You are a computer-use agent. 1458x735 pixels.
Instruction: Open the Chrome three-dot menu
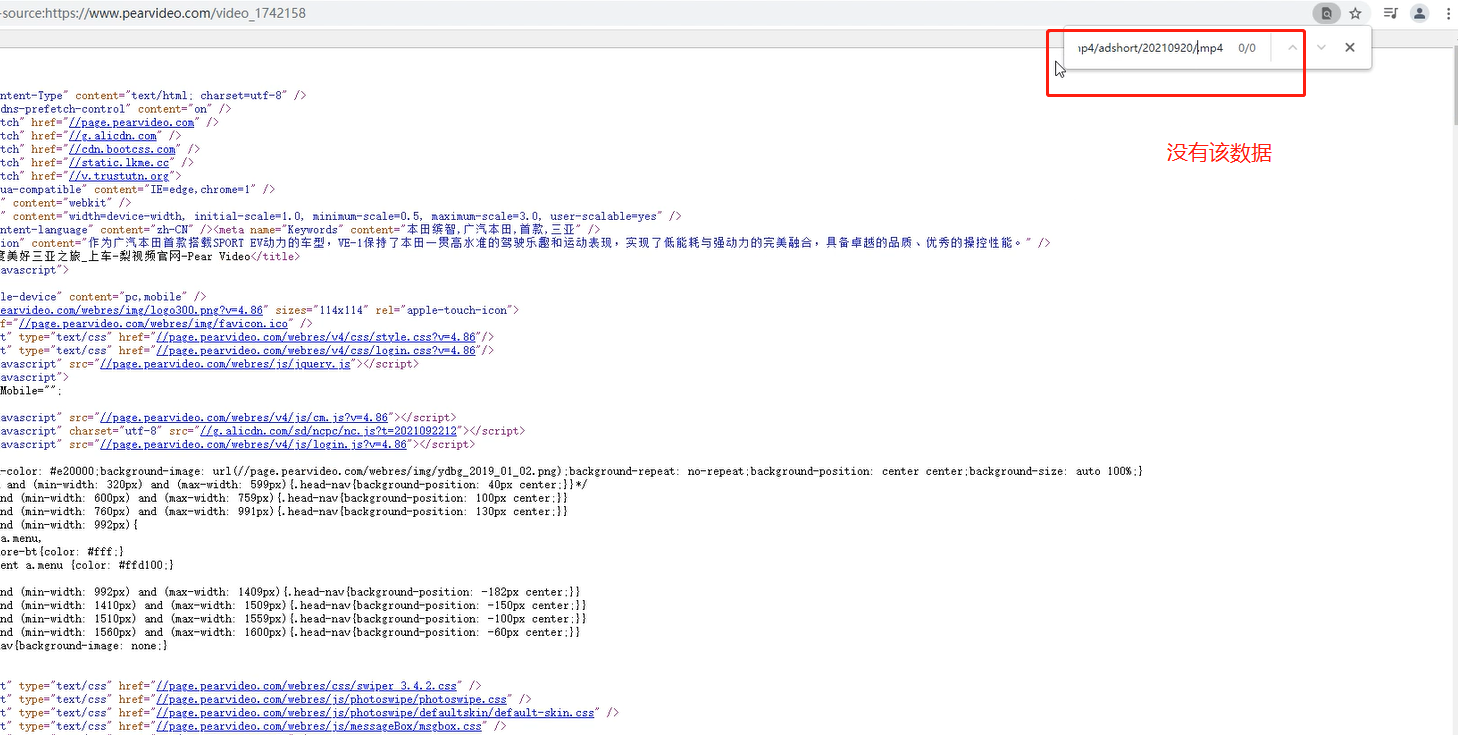[1448, 13]
